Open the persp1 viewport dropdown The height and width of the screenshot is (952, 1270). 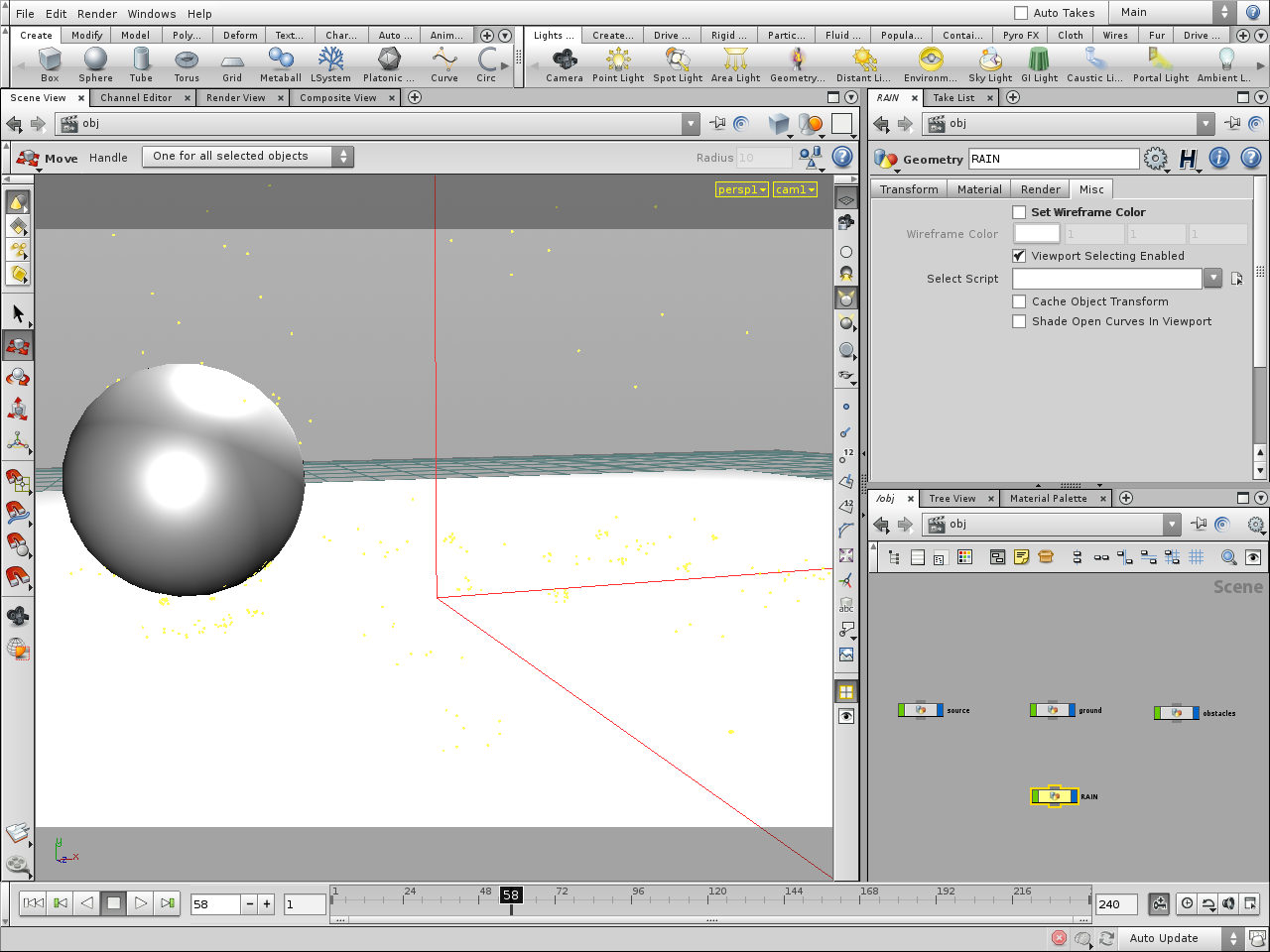coord(741,189)
